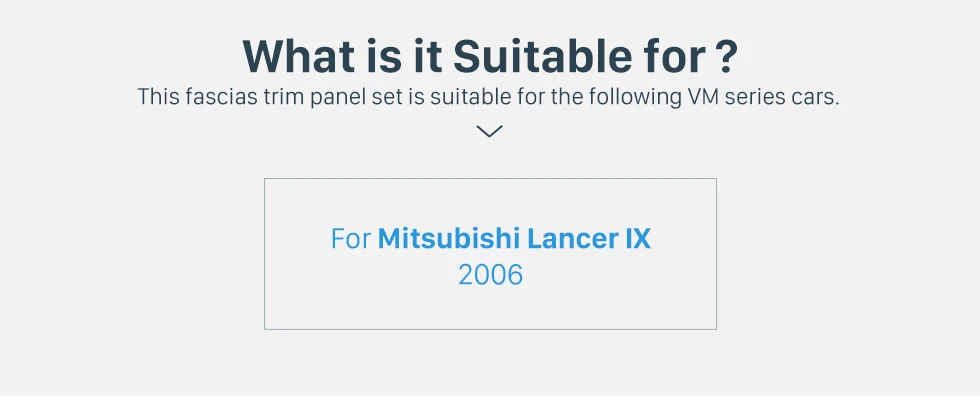The height and width of the screenshot is (396, 980).
Task: Click the subtitle sentence about fascias trim panel
Action: tap(488, 97)
